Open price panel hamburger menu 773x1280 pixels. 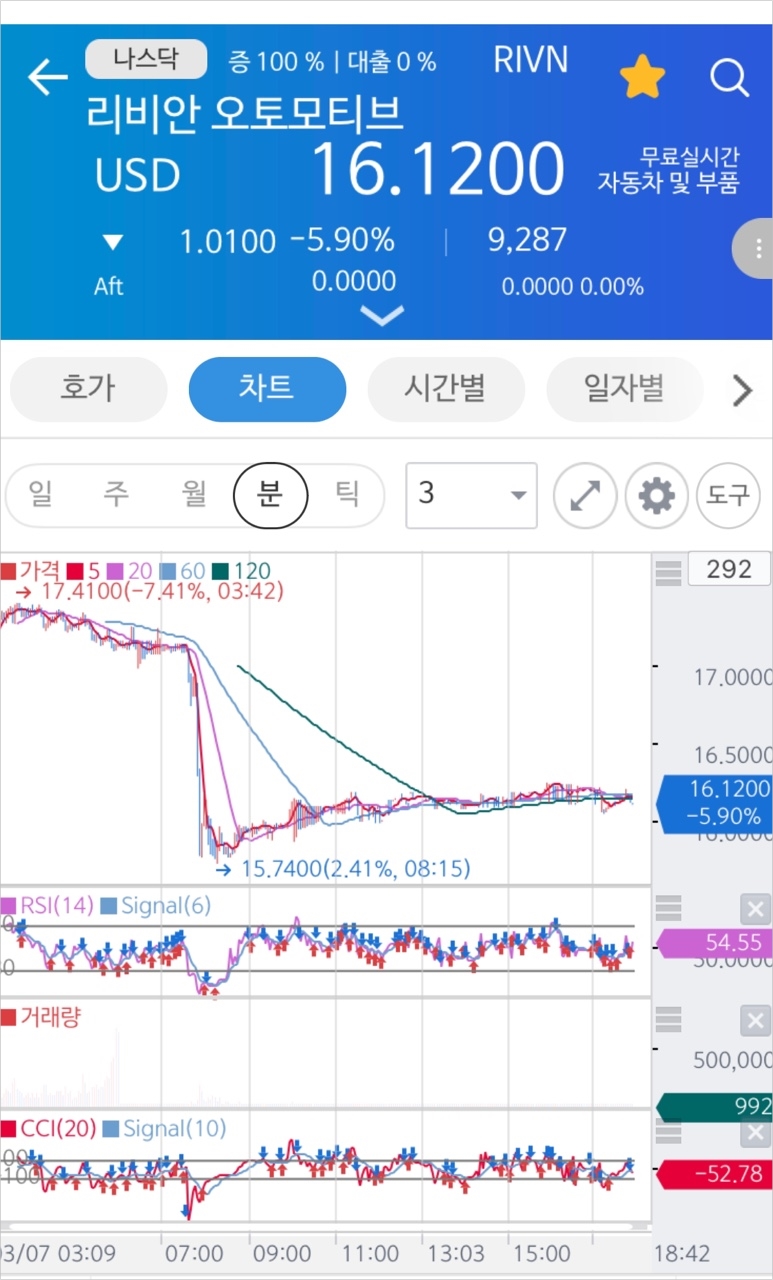[x=668, y=573]
